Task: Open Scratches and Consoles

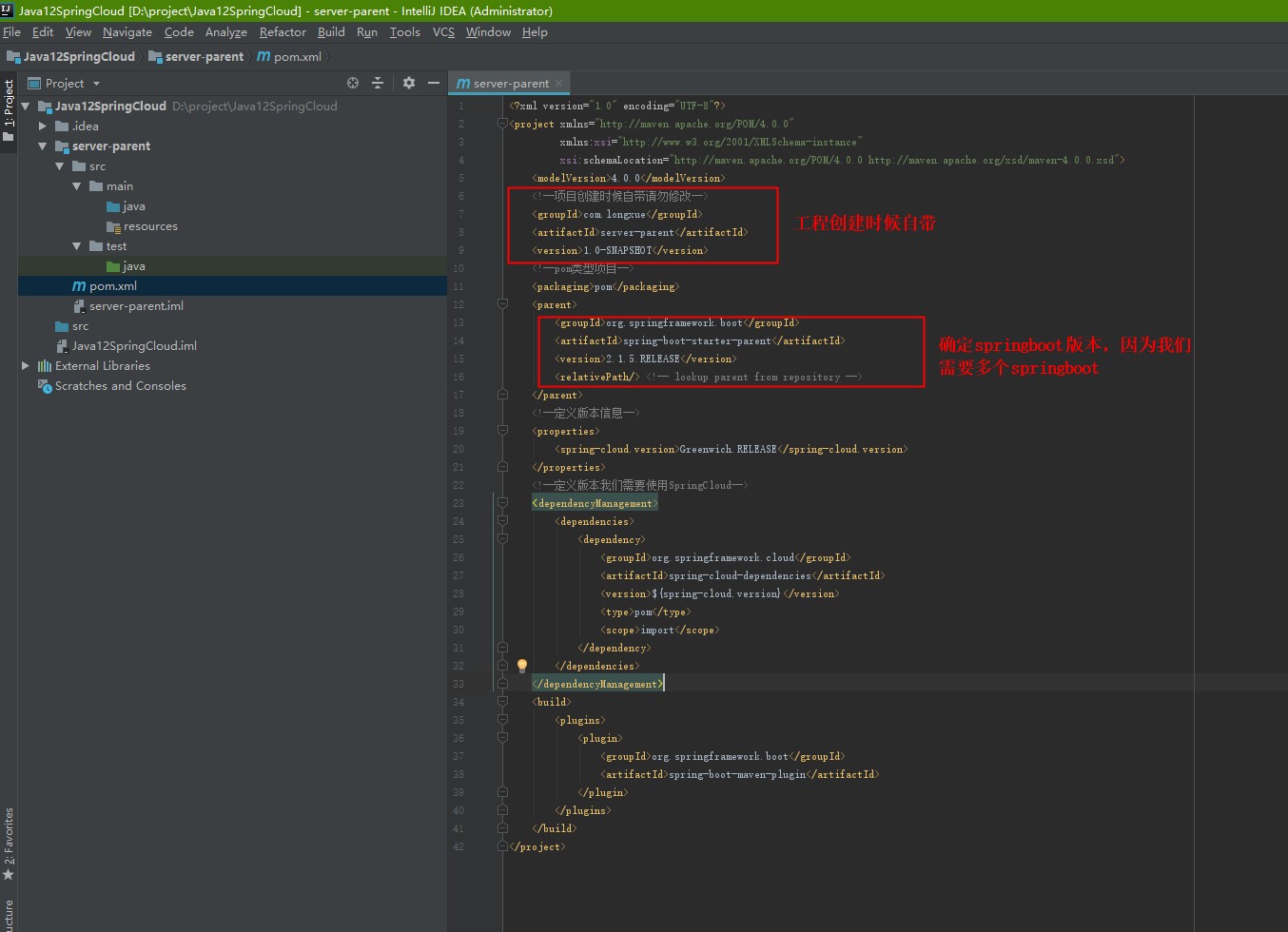Action: click(x=120, y=385)
